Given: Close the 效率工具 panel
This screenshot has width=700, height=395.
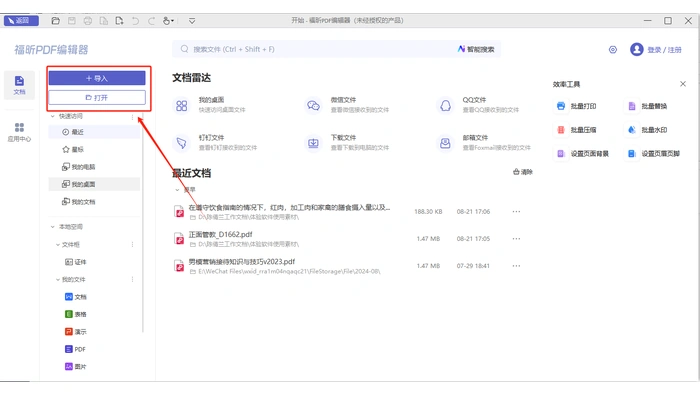Looking at the screenshot, I should point(683,84).
